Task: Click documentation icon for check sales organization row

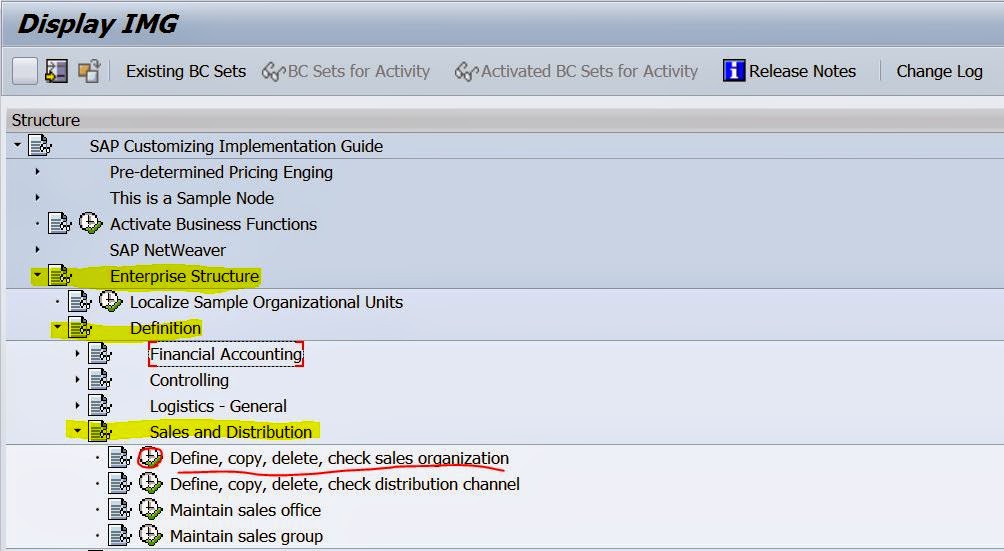Action: tap(119, 458)
